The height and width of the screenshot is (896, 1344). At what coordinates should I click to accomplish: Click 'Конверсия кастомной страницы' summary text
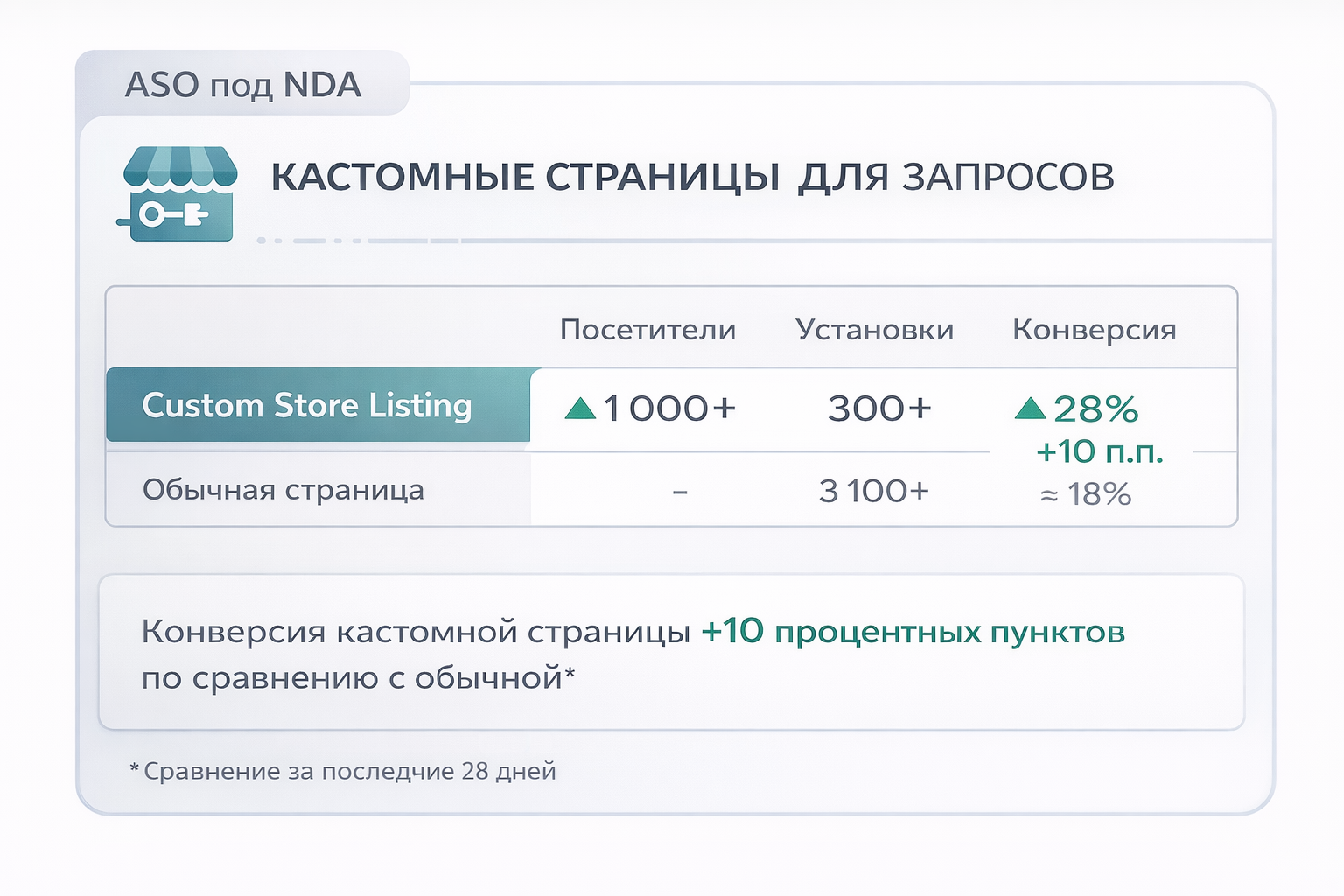click(x=416, y=632)
